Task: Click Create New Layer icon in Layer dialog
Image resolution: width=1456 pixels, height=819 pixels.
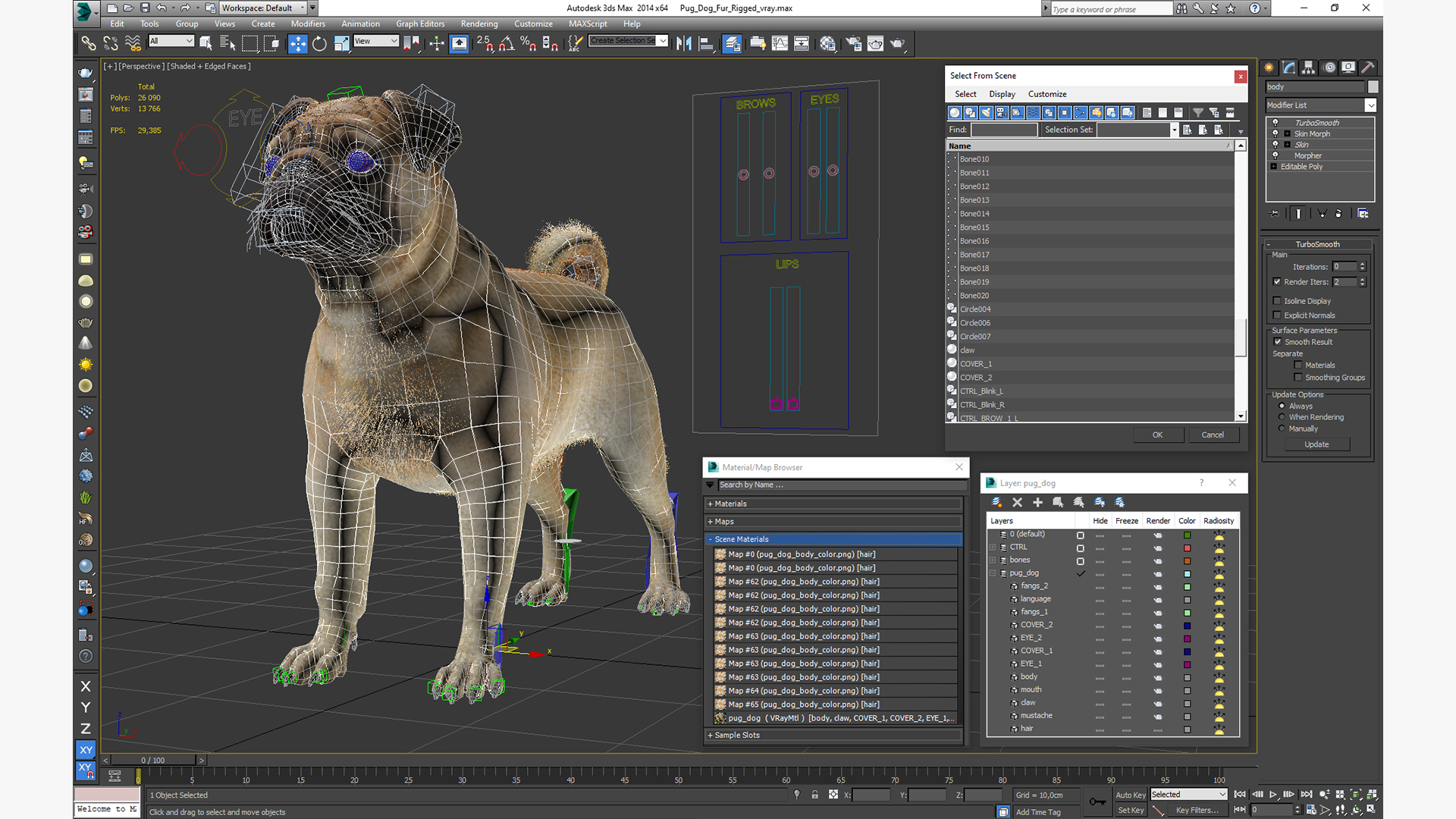Action: click(x=997, y=503)
